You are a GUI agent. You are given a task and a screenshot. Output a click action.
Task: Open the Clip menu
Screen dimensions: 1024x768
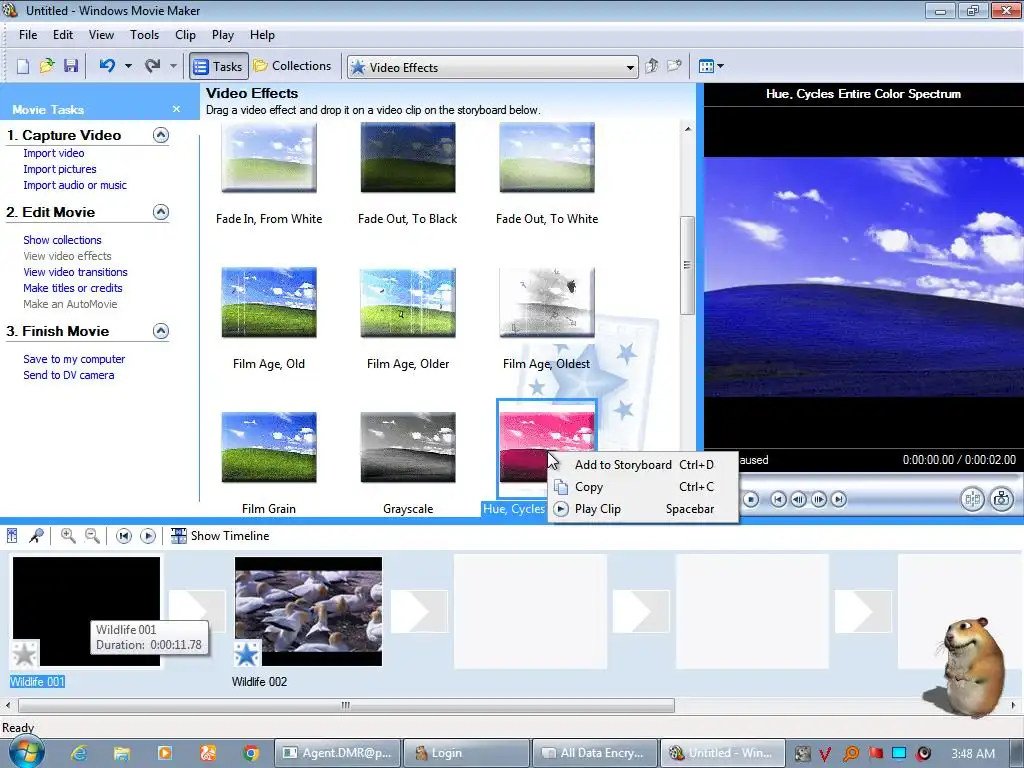[x=185, y=35]
